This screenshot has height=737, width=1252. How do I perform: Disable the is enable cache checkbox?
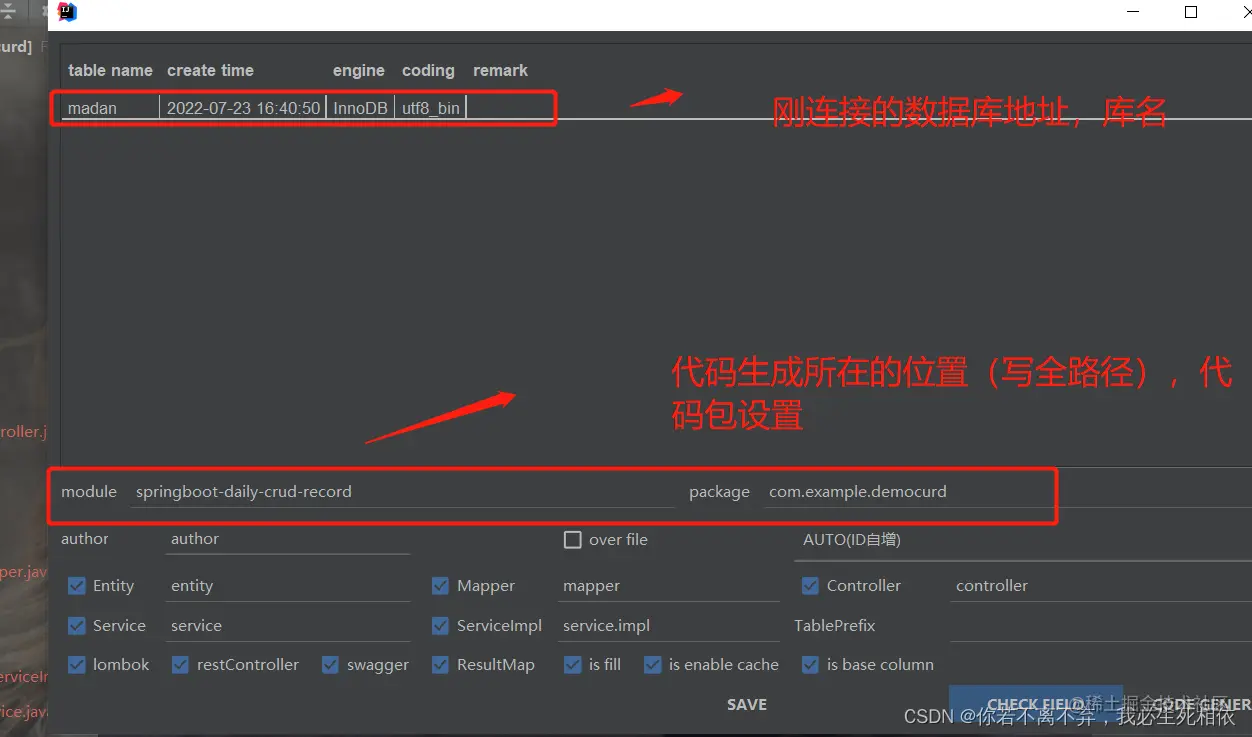[x=652, y=664]
